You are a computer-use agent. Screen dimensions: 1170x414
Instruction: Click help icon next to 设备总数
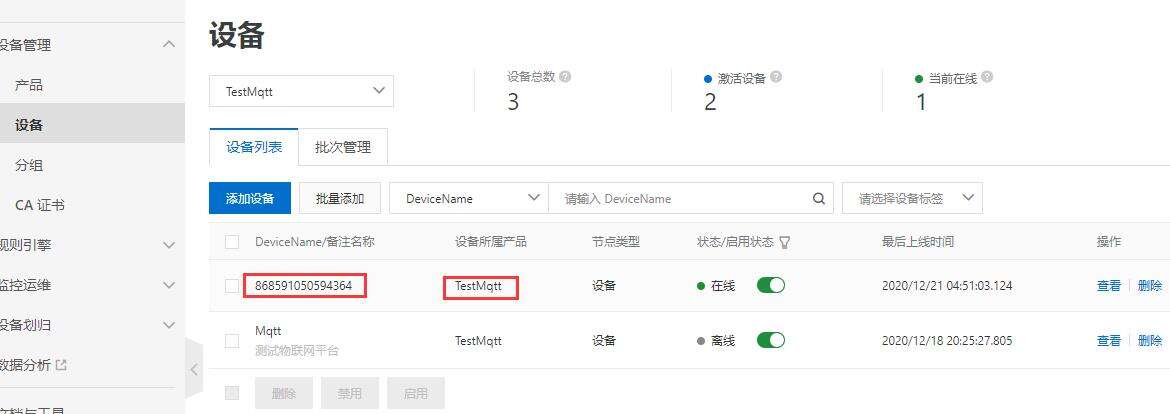point(566,77)
